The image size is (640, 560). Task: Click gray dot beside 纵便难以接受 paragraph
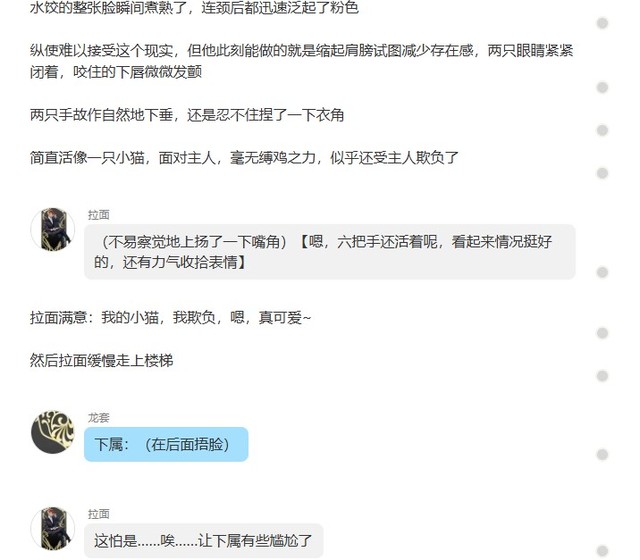[x=602, y=87]
